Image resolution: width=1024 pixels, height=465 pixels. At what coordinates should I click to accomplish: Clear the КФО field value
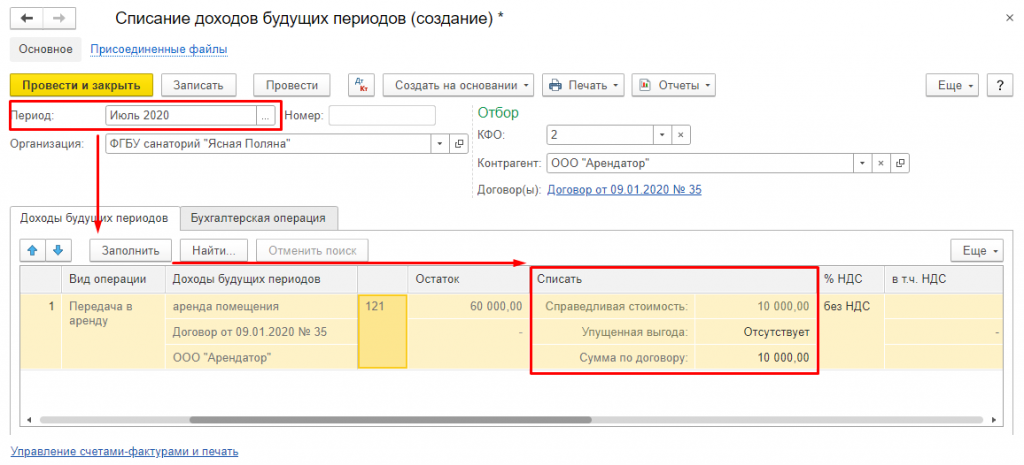pyautogui.click(x=679, y=134)
